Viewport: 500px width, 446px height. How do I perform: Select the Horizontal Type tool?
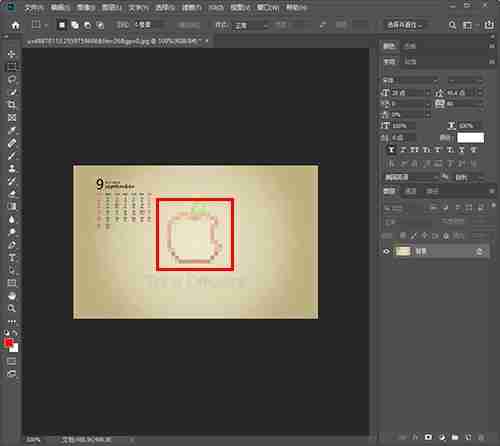coord(12,257)
